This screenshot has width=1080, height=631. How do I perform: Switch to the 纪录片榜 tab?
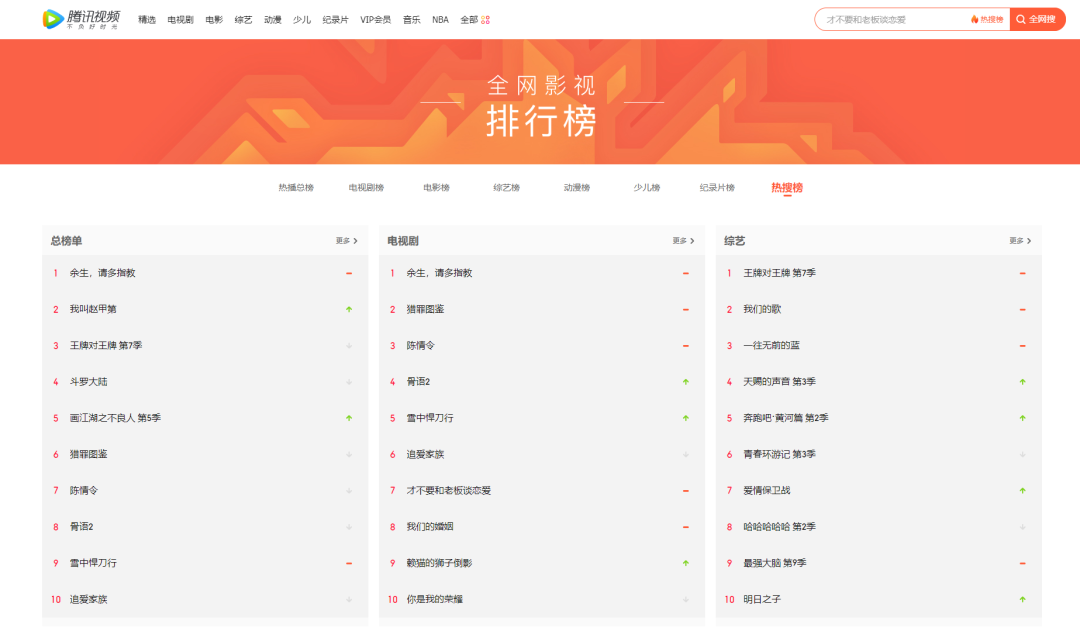pos(717,187)
